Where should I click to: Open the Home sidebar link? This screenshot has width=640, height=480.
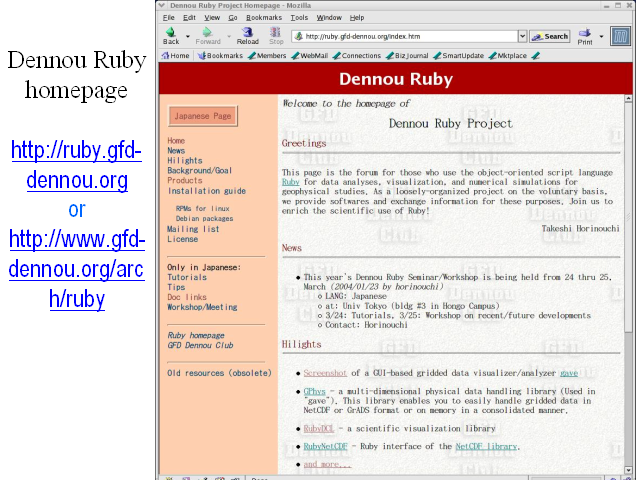pyautogui.click(x=176, y=140)
